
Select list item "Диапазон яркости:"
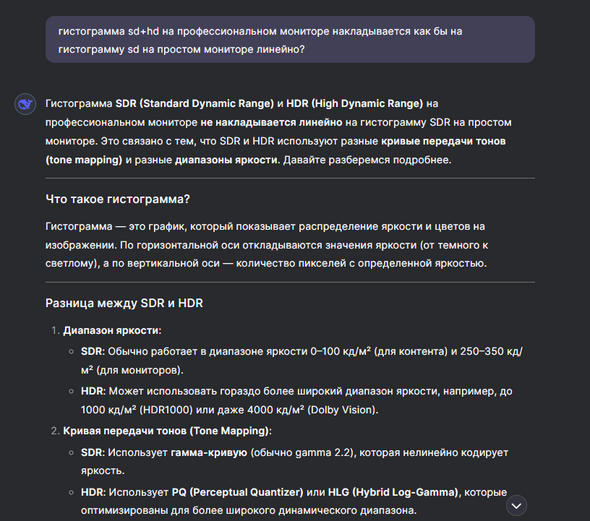112,330
